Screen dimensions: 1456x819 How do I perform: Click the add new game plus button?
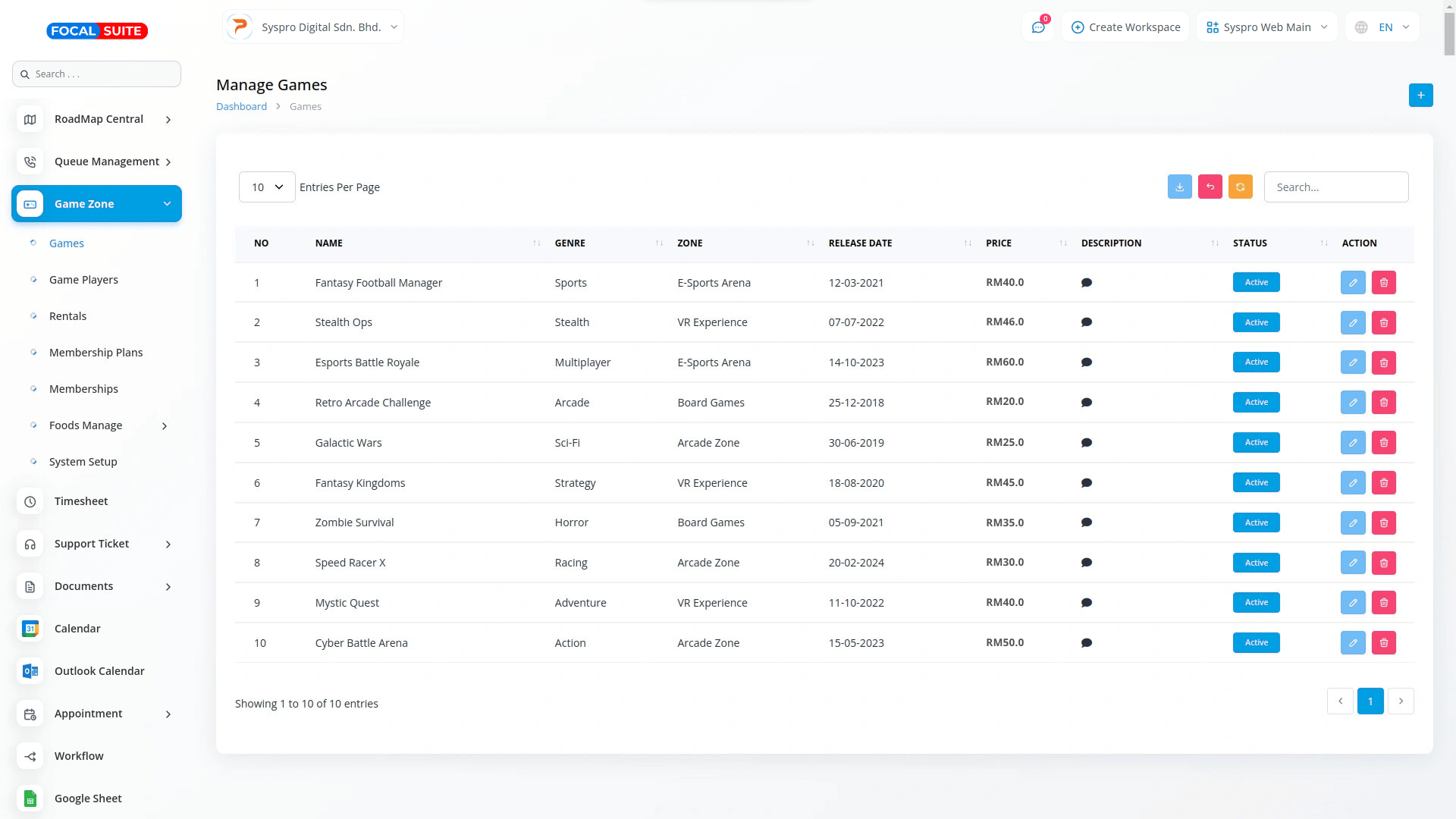1420,96
